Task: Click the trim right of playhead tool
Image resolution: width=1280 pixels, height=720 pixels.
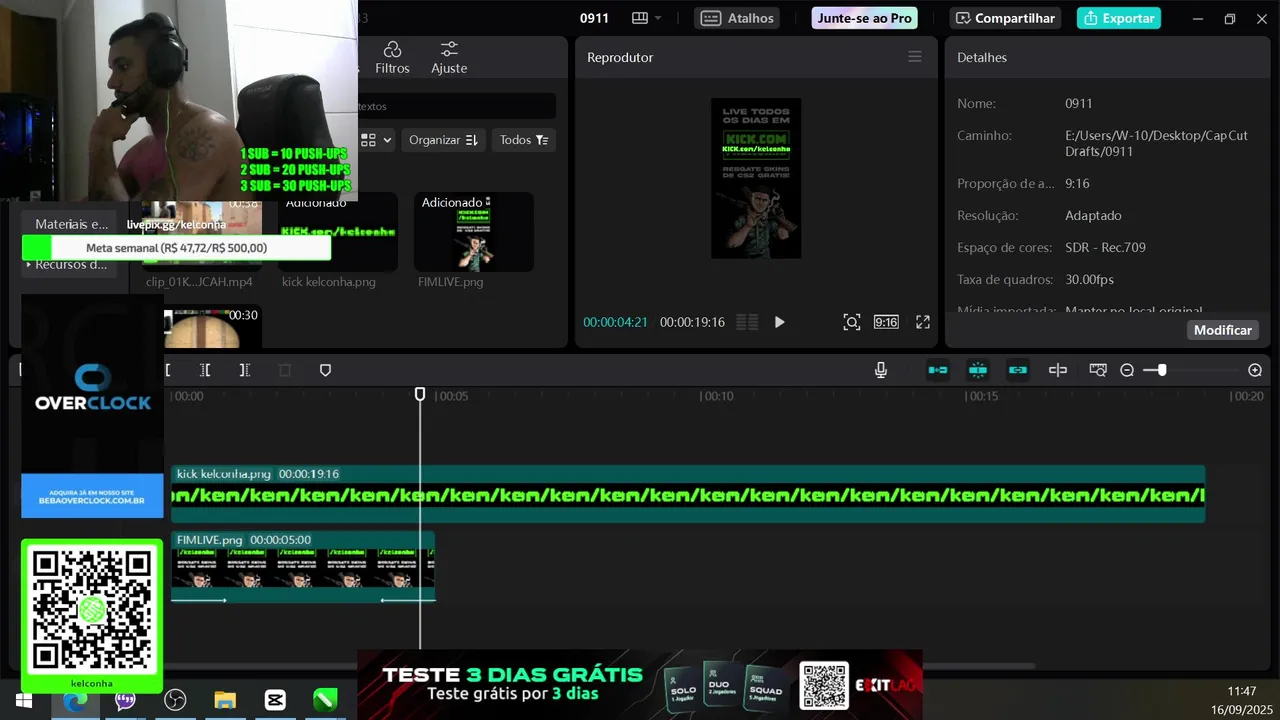Action: [x=244, y=370]
